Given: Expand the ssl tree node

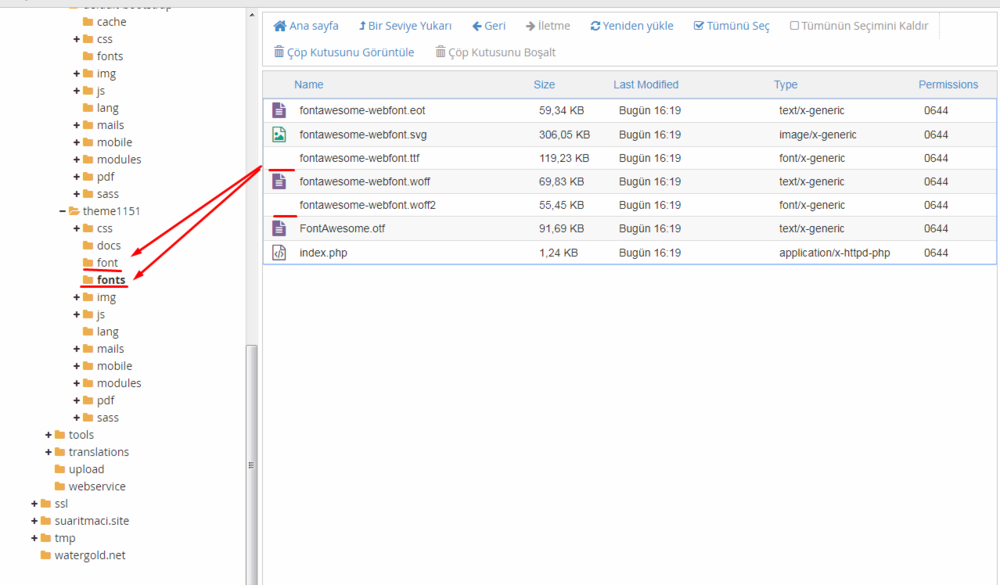Looking at the screenshot, I should coord(35,503).
